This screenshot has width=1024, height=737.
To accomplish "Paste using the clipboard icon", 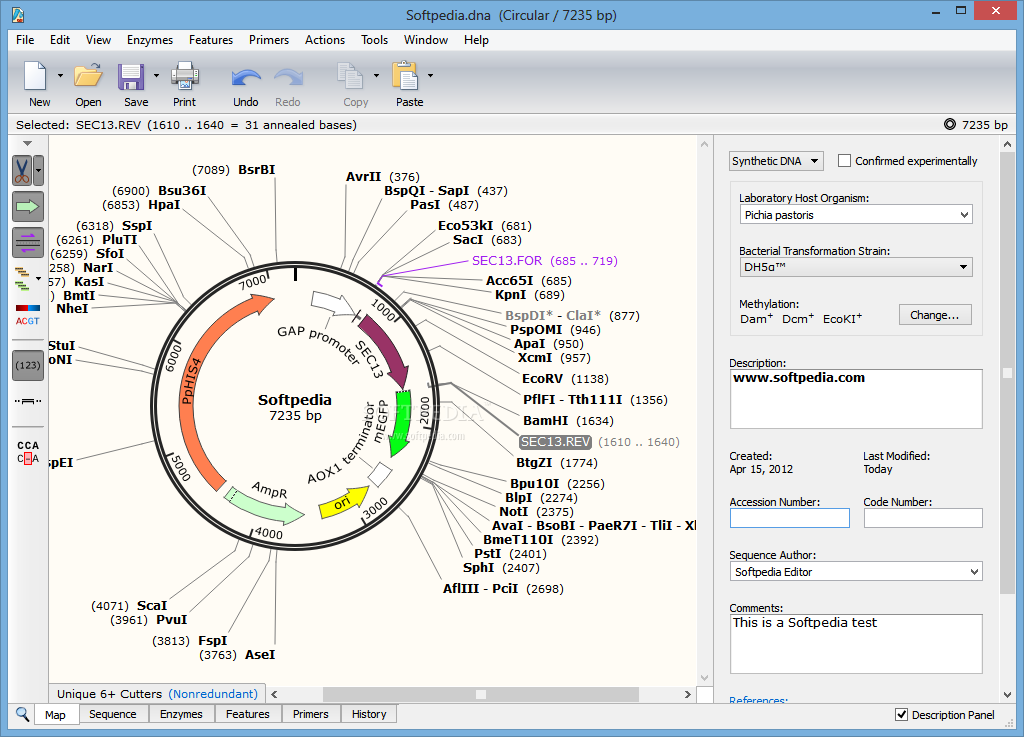I will [405, 76].
